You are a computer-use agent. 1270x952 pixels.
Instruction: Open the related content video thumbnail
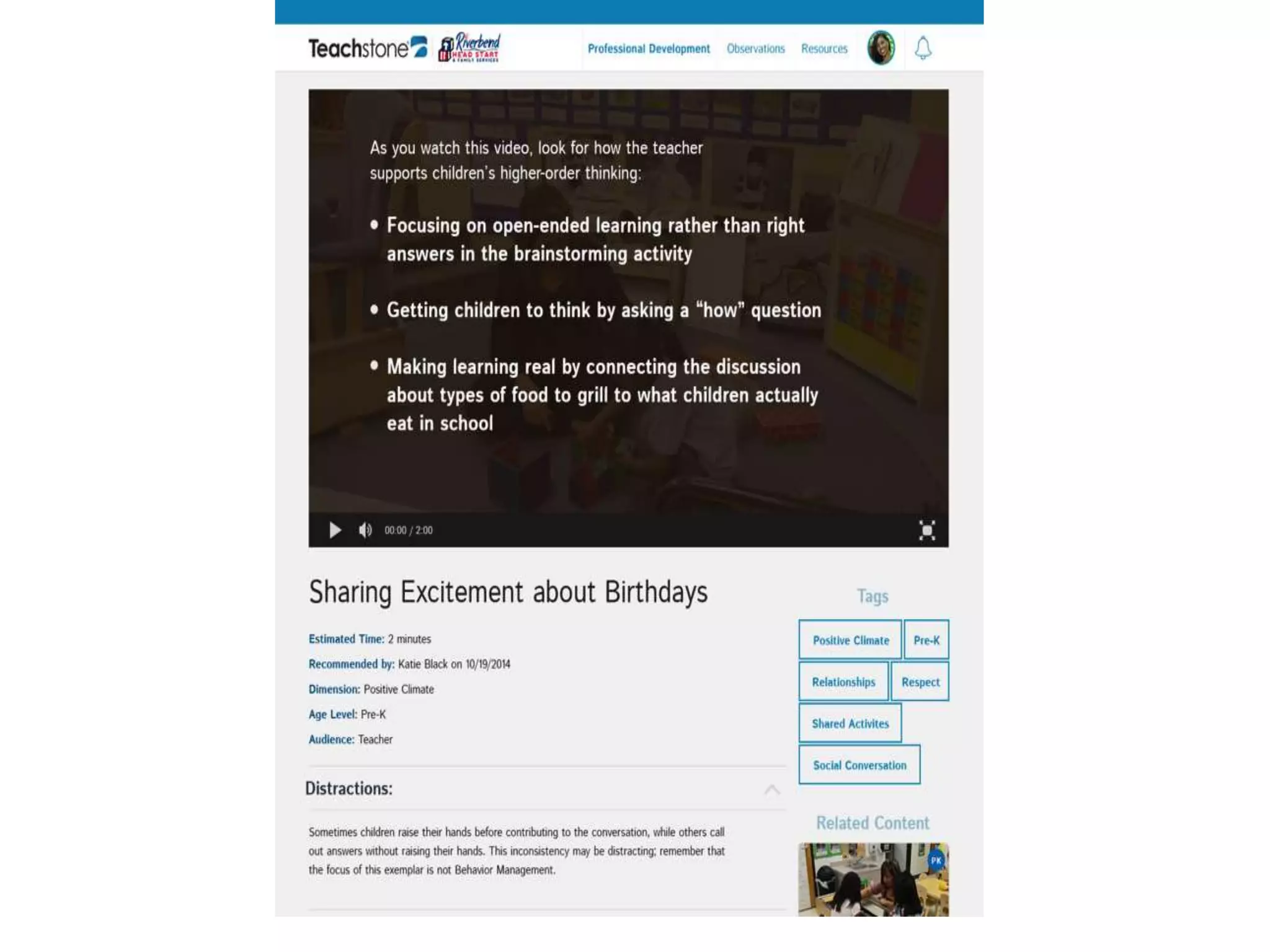[x=868, y=883]
